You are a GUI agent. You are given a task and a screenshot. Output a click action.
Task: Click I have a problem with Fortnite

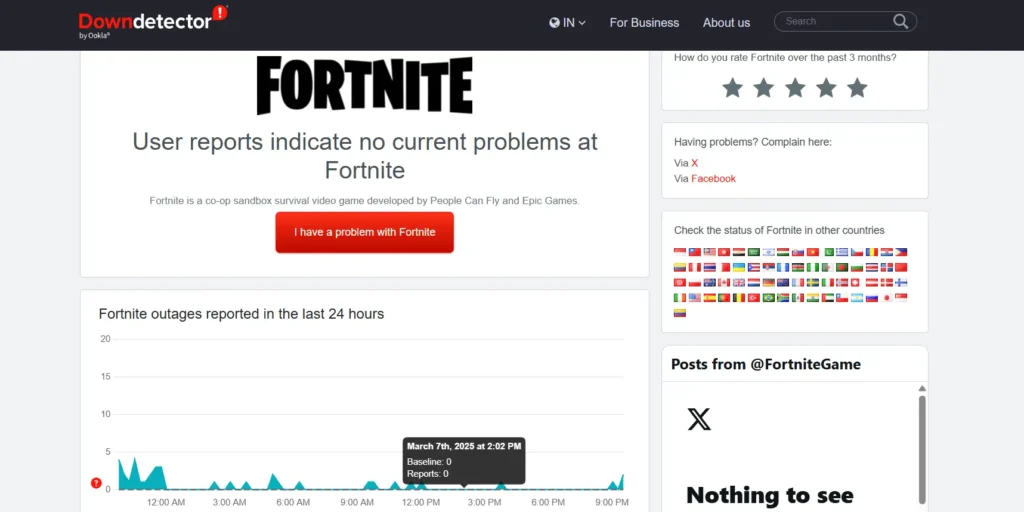coord(364,232)
